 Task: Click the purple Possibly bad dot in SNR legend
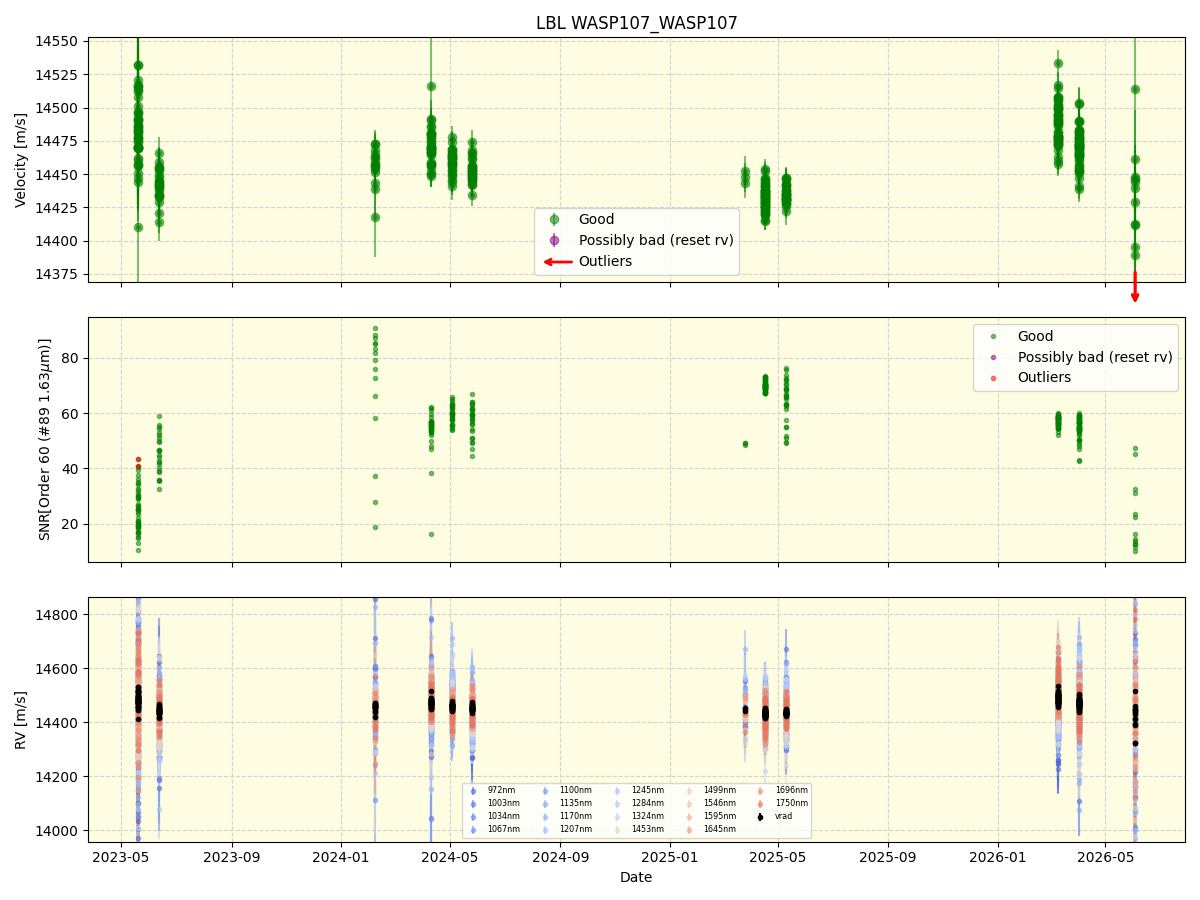(x=993, y=357)
